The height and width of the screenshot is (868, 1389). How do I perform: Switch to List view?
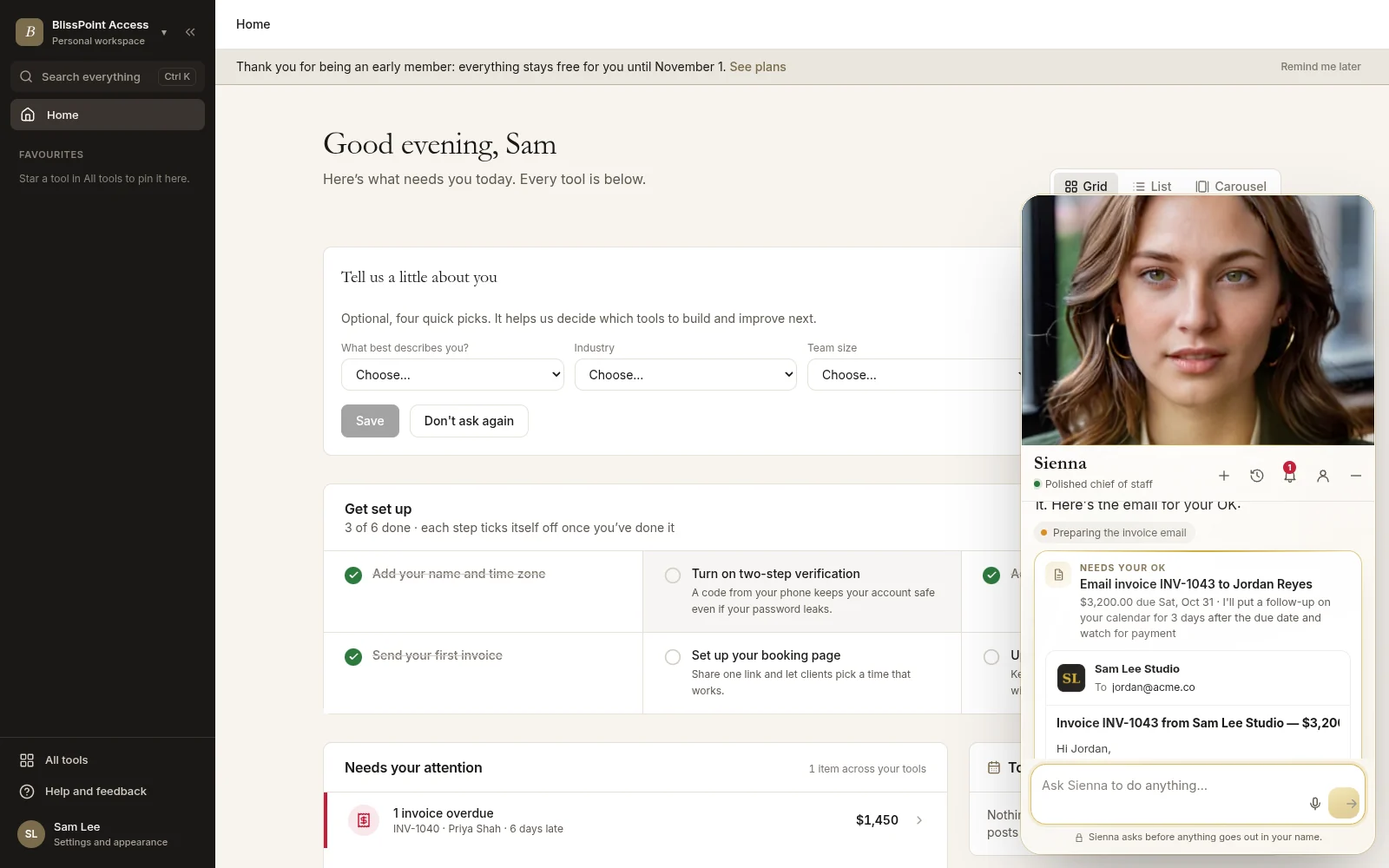pos(1152,187)
